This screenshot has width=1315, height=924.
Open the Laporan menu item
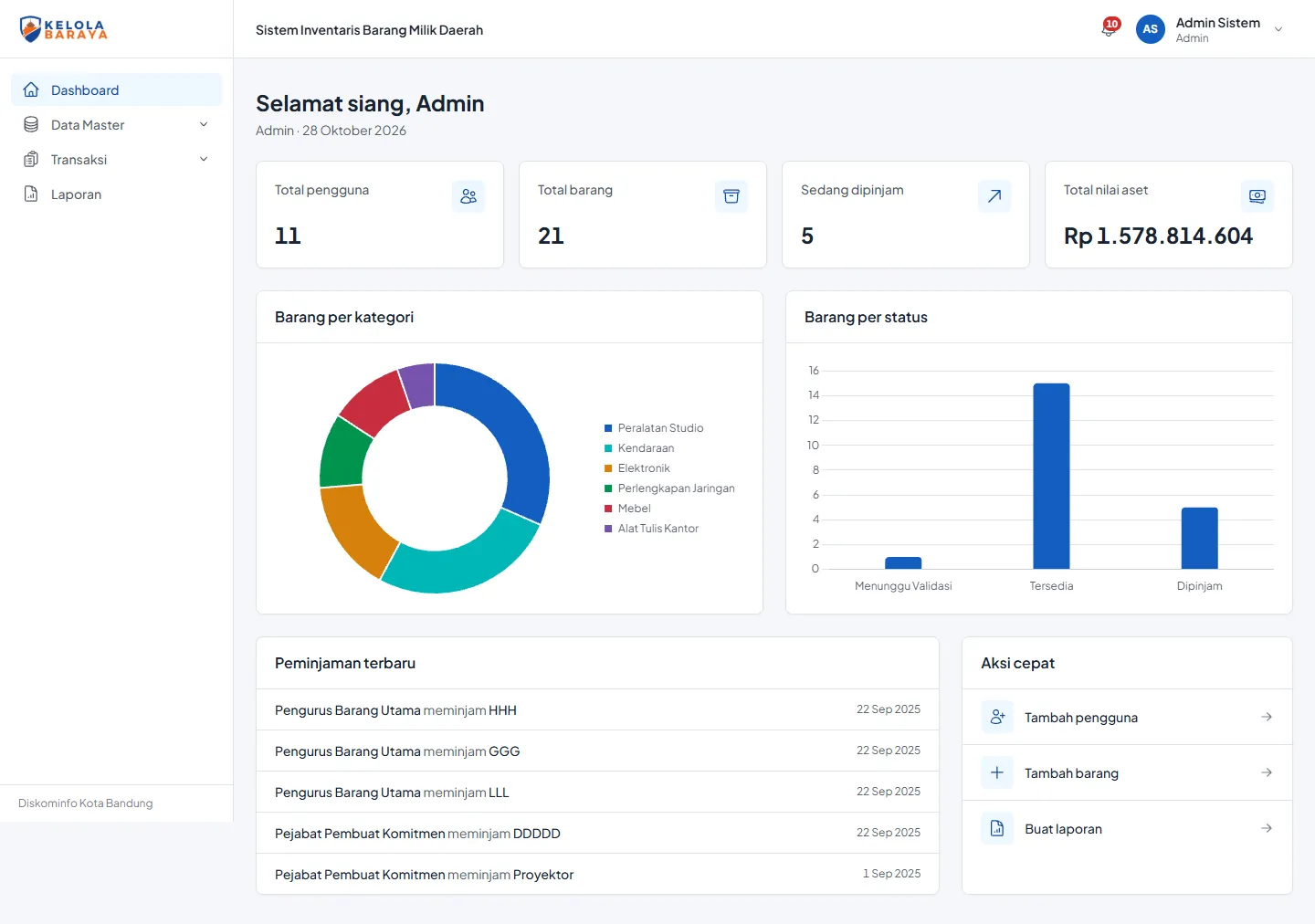click(116, 194)
